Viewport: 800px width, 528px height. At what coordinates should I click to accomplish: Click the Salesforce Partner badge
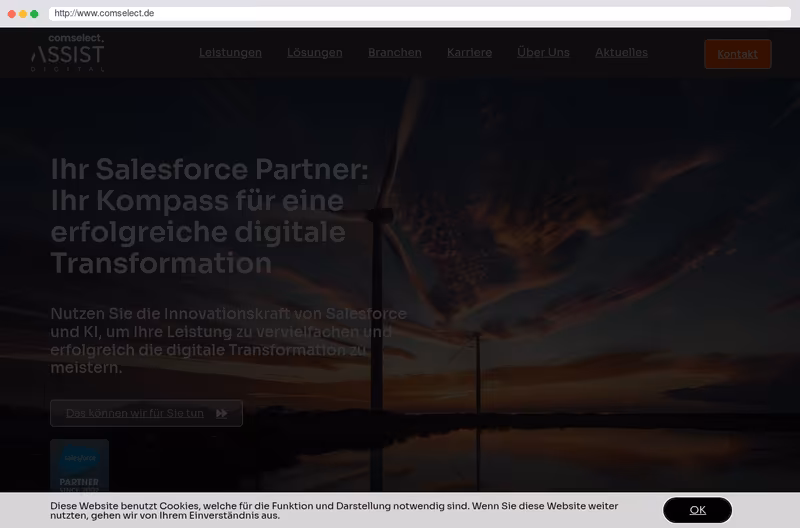[79, 466]
